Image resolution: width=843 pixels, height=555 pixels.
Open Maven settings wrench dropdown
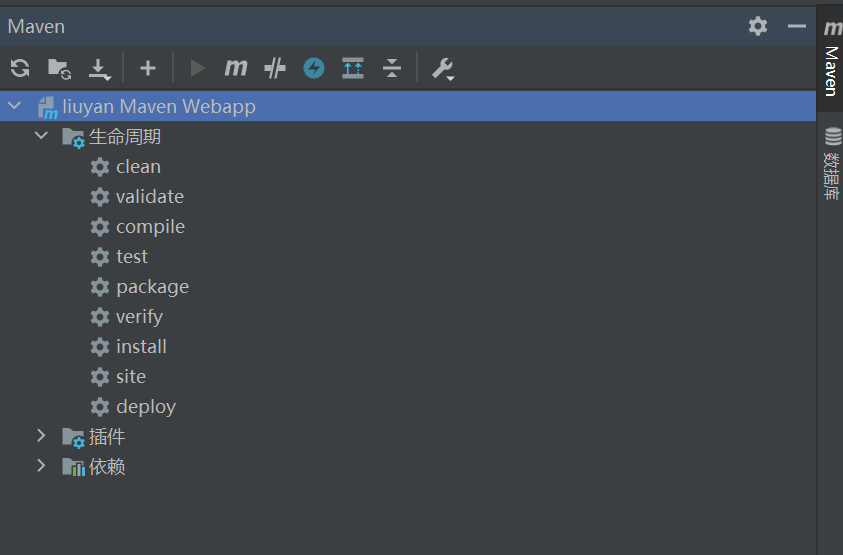pos(443,69)
